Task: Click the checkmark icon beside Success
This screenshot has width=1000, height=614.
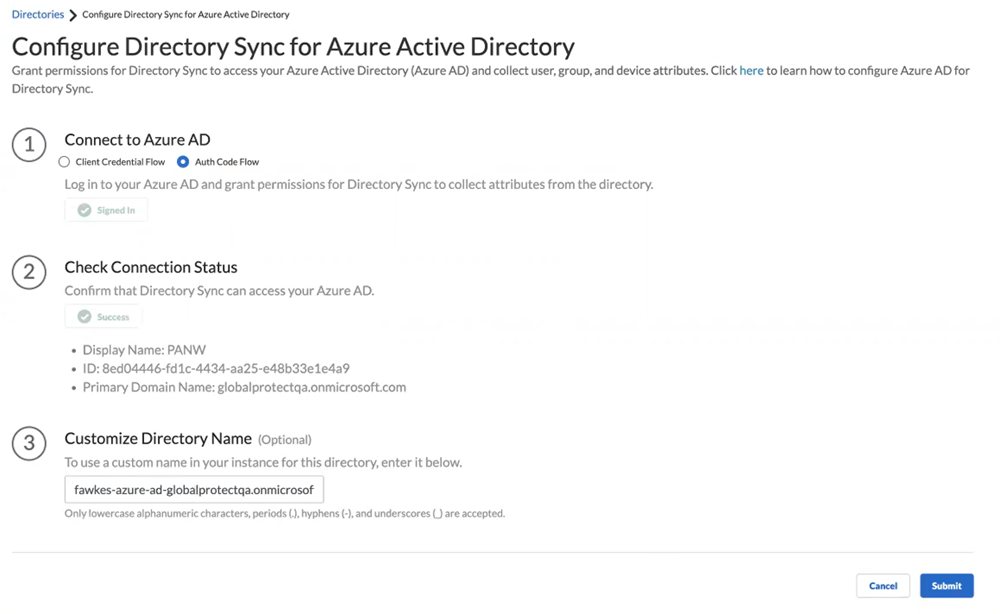Action: 85,317
